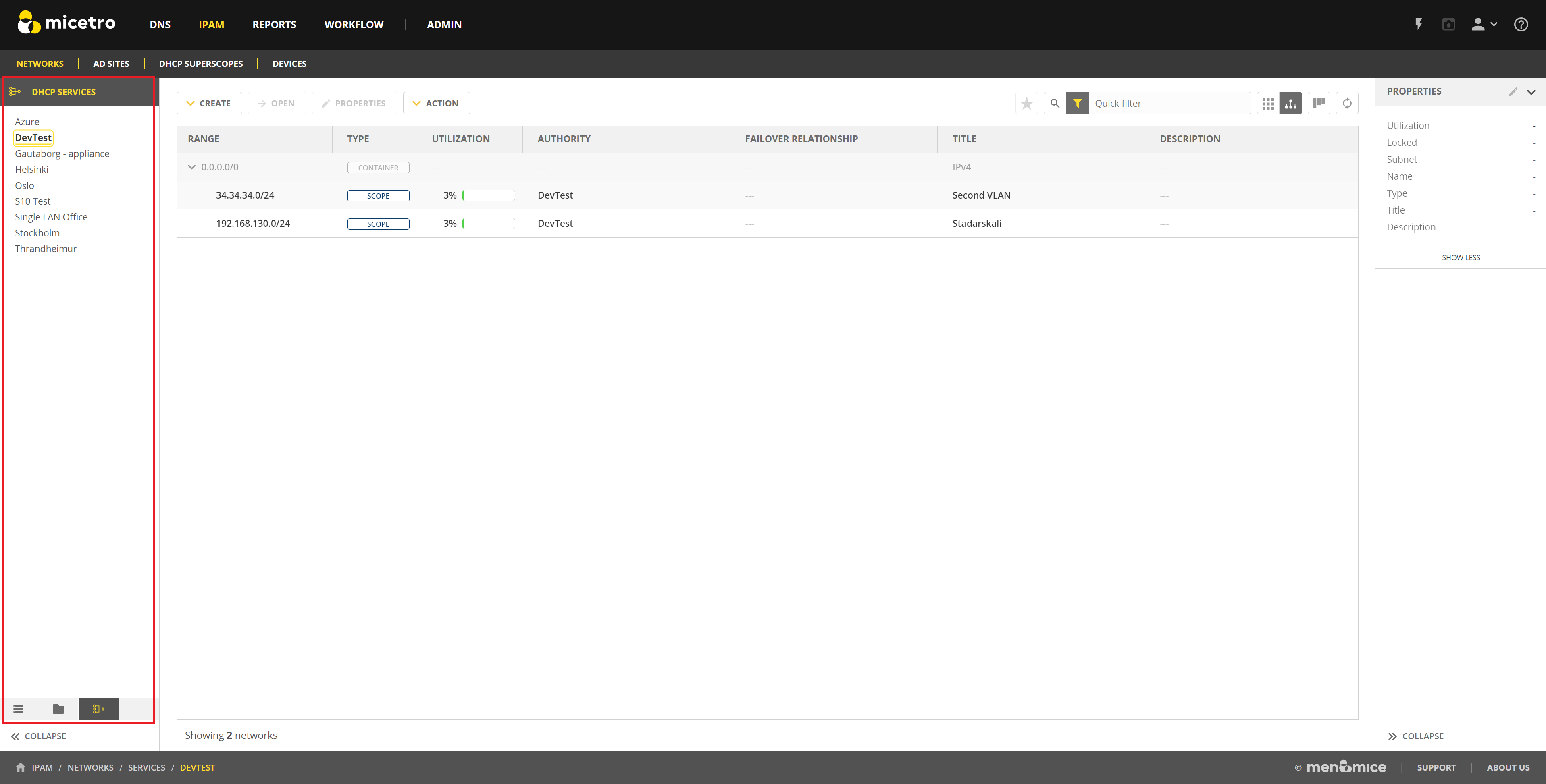Open the Action dropdown
The image size is (1546, 784).
click(436, 103)
